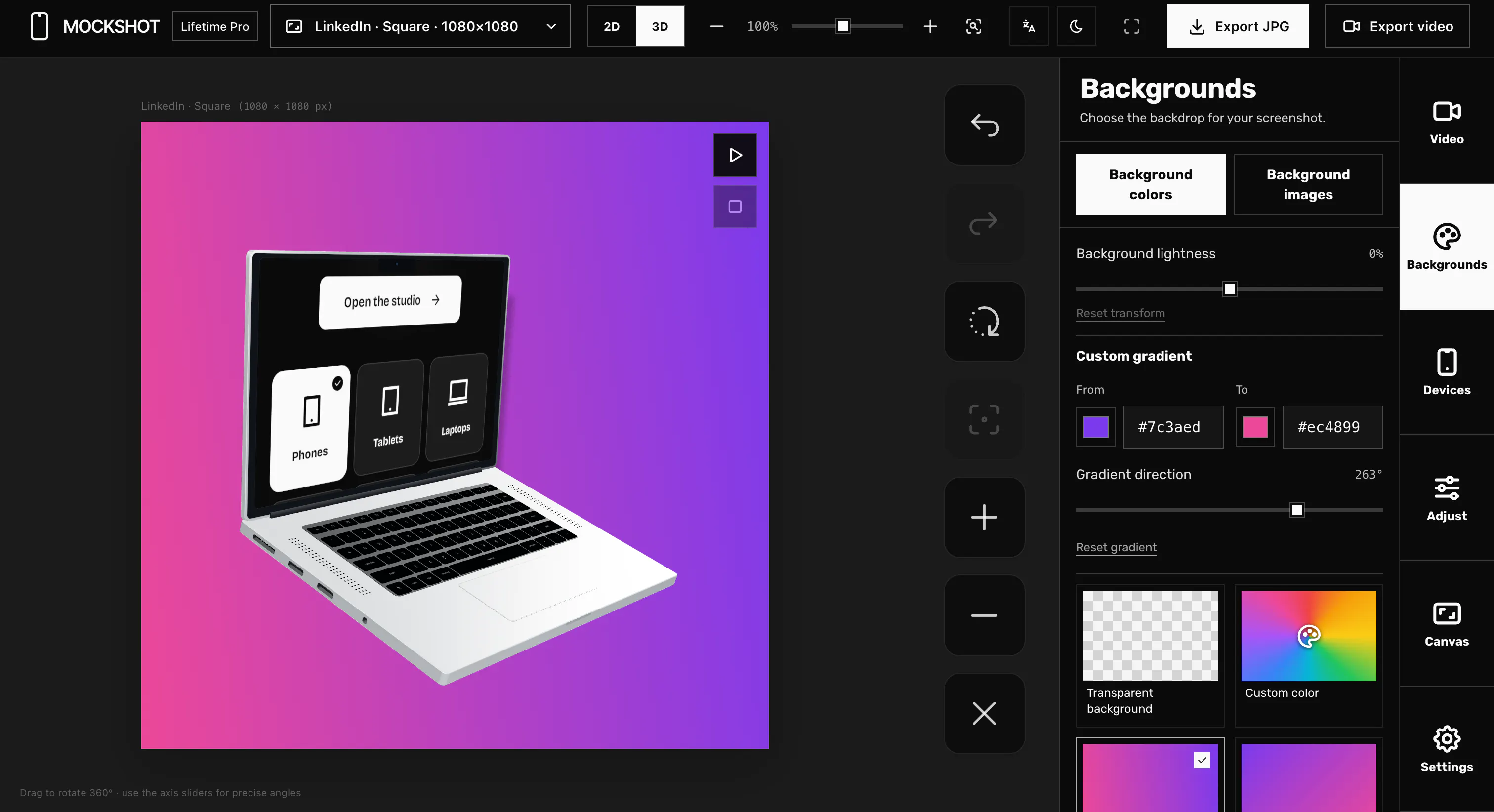The height and width of the screenshot is (812, 1494).
Task: Enter fullscreen mode
Action: pos(1131,26)
